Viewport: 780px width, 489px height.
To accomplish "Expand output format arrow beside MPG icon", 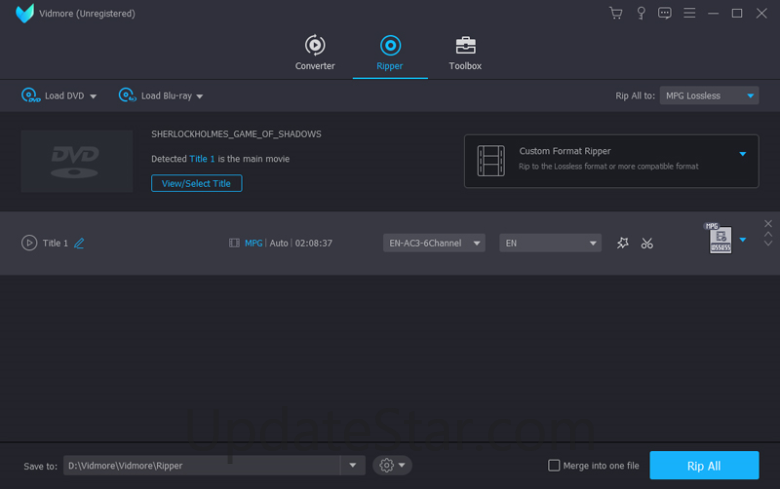I will [743, 240].
